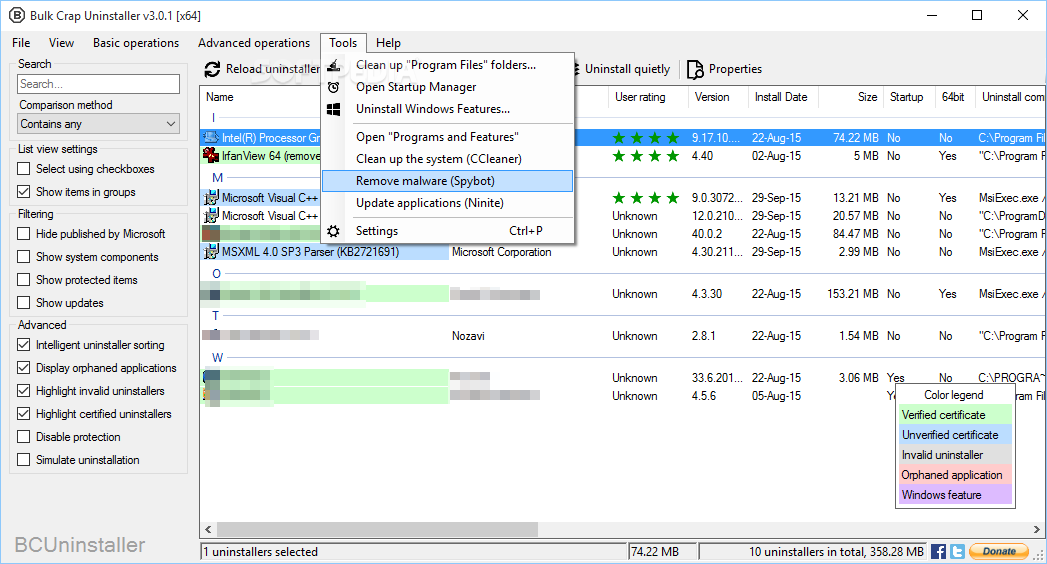Enable Show system components

[23, 257]
